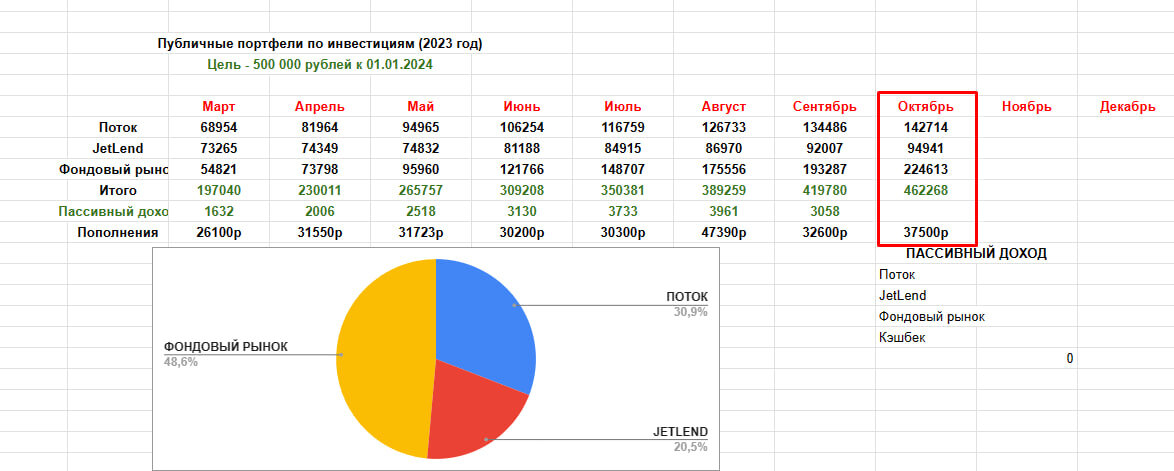Select the 'Апрель' column header
This screenshot has width=1174, height=471.
(320, 106)
